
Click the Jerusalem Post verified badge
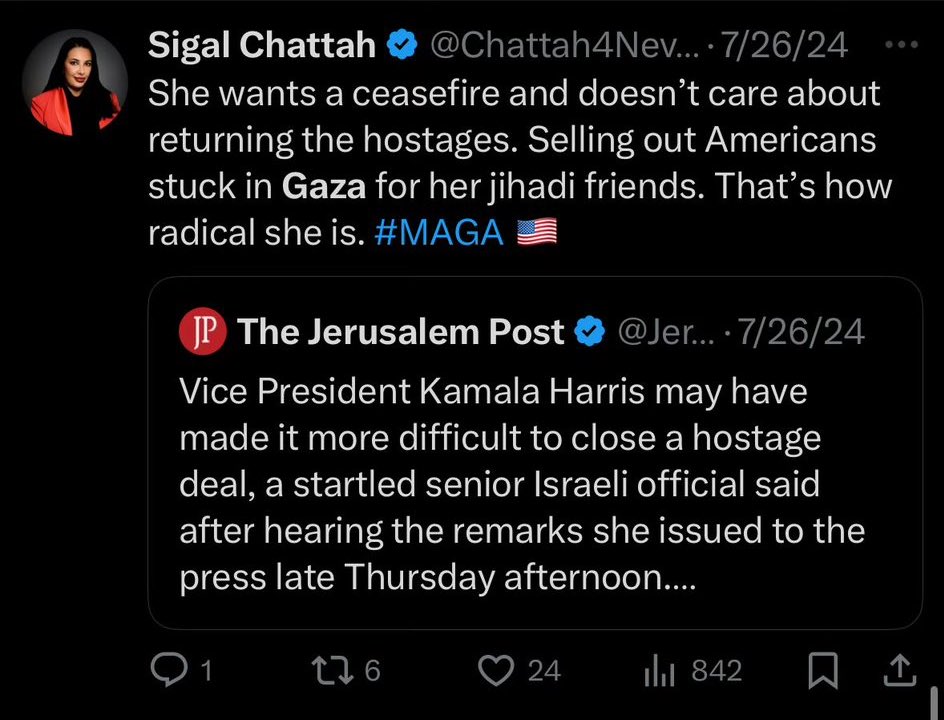[x=591, y=331]
